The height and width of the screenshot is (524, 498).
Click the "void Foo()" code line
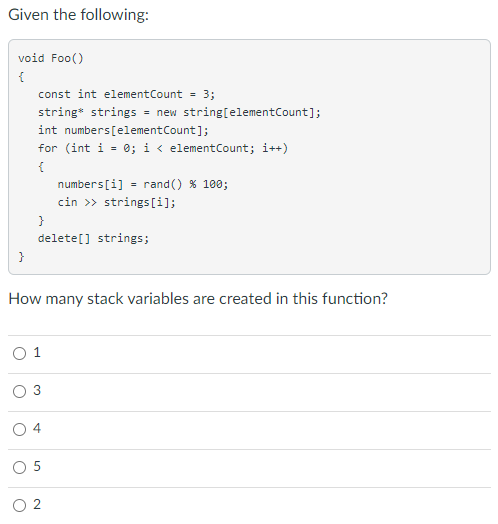(51, 58)
